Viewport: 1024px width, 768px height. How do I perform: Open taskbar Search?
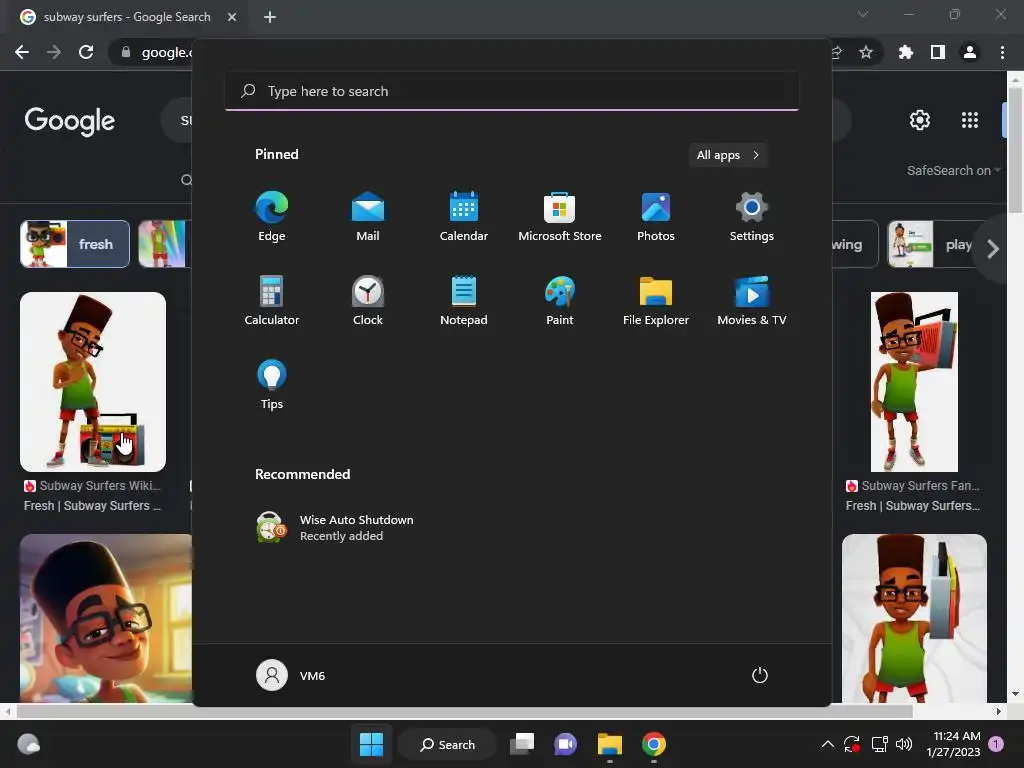point(447,744)
